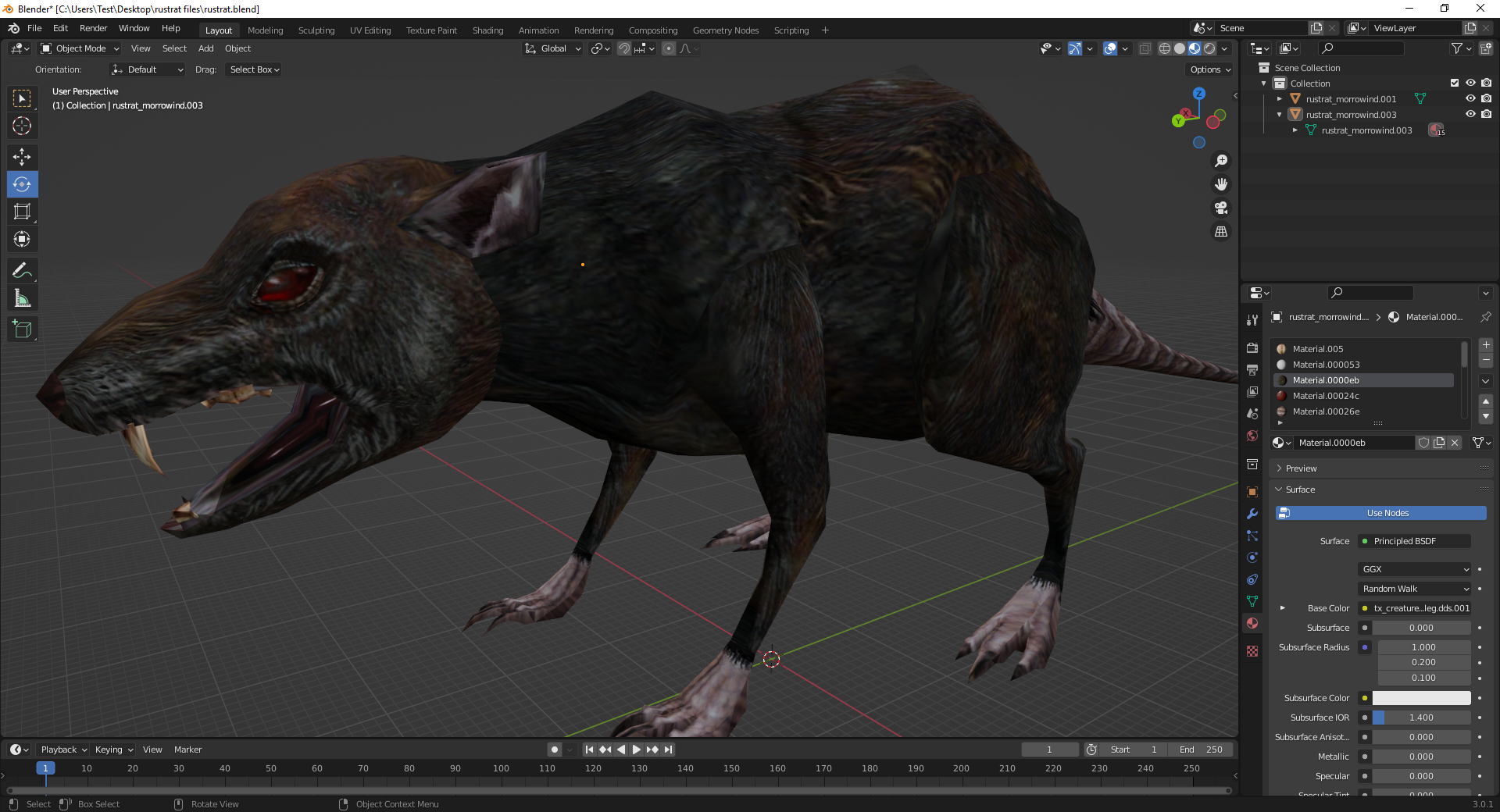
Task: Select the Scale tool
Action: coord(22,212)
